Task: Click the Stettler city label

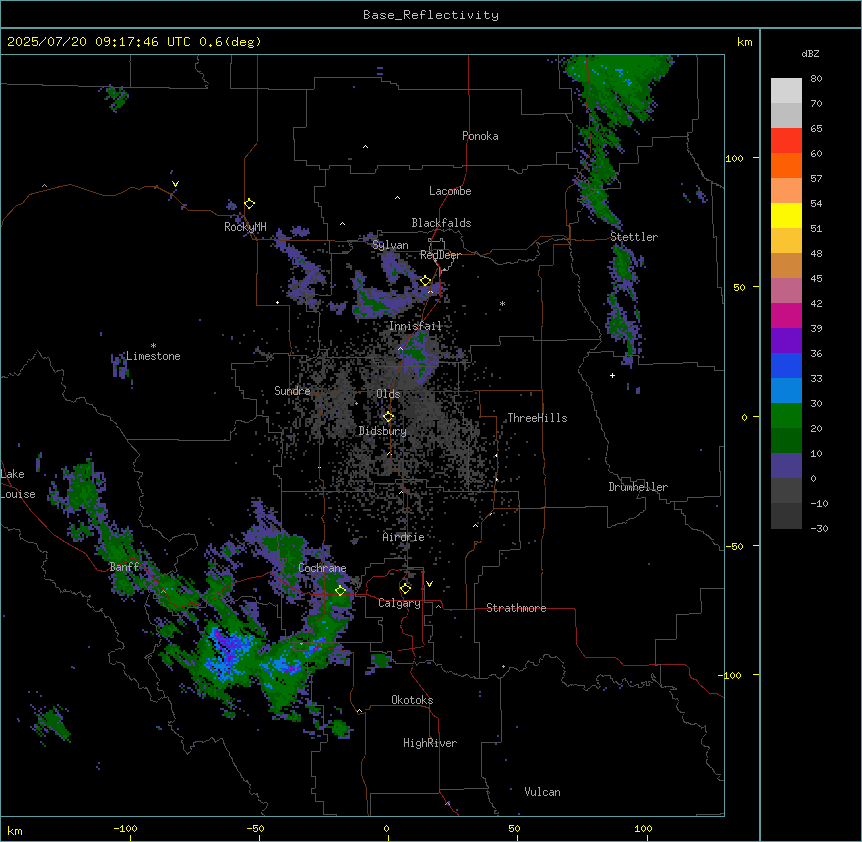Action: (x=634, y=237)
